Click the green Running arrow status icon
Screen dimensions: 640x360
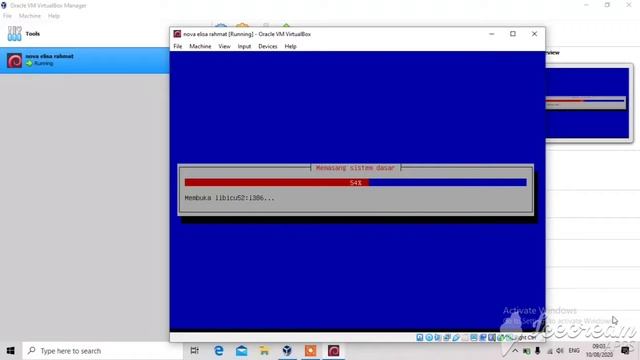[x=29, y=64]
